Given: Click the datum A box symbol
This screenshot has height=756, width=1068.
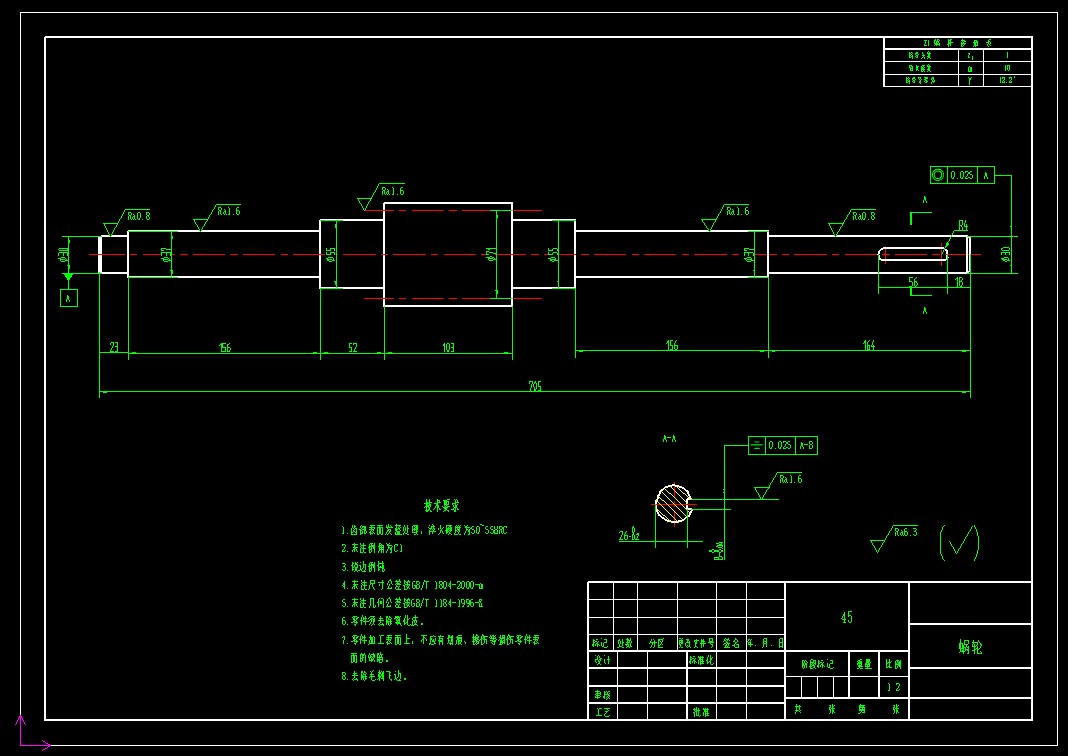Looking at the screenshot, I should coord(69,298).
